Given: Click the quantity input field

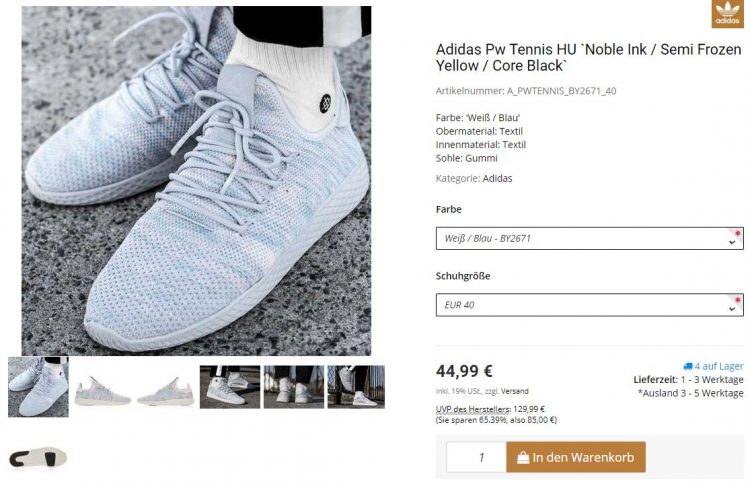Looking at the screenshot, I should pyautogui.click(x=476, y=457).
